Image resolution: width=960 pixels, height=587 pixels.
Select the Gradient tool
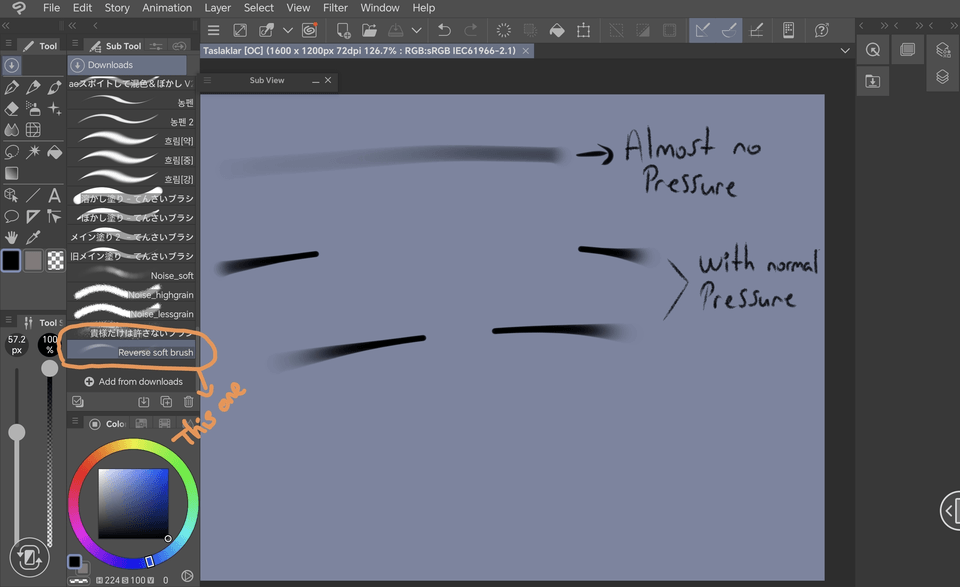[12, 173]
